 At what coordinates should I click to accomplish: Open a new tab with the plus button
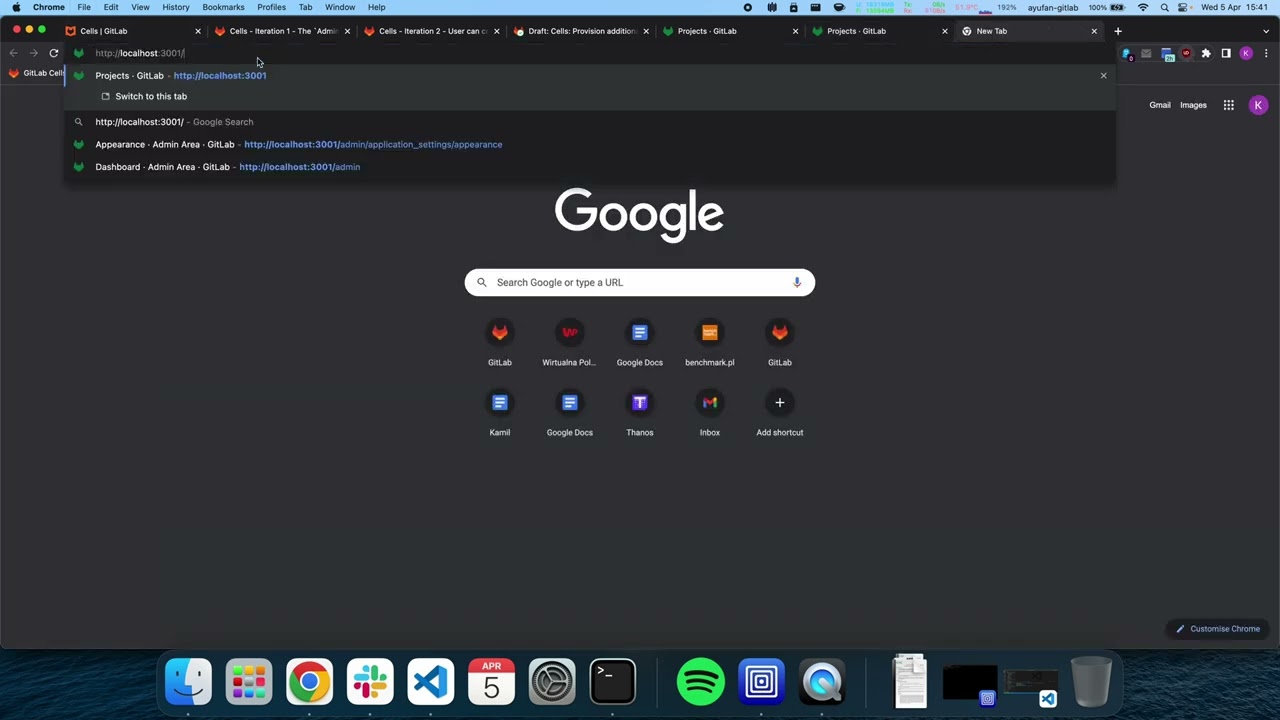[1118, 31]
